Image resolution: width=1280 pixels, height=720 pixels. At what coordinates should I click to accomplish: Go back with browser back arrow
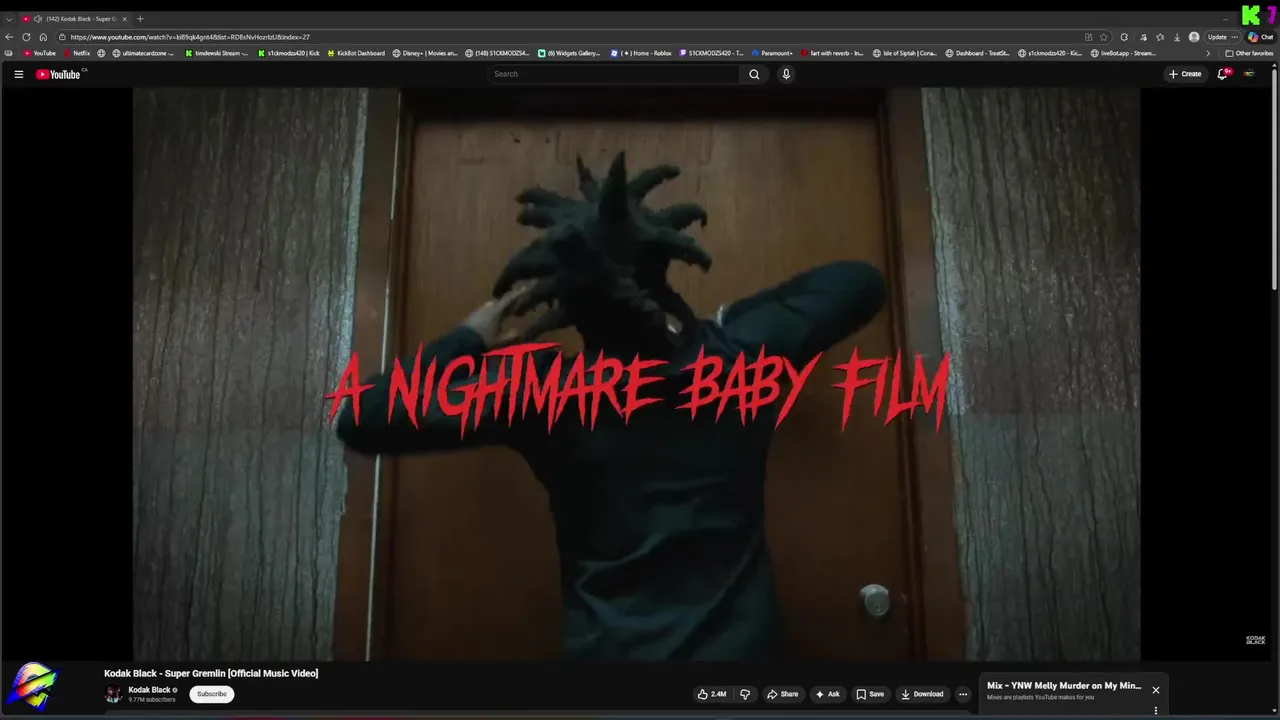click(x=9, y=37)
